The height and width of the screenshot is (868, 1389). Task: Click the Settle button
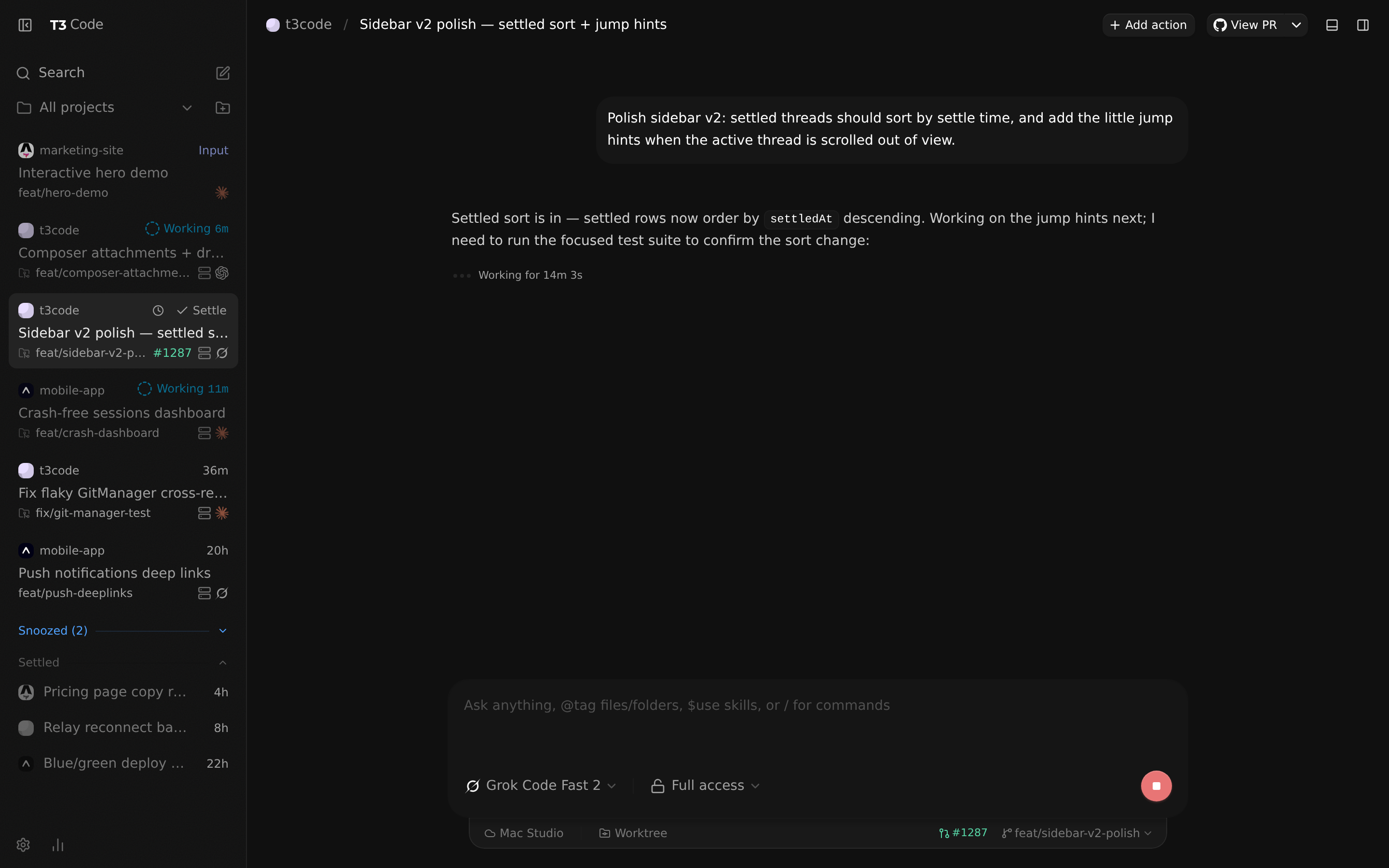(x=202, y=311)
